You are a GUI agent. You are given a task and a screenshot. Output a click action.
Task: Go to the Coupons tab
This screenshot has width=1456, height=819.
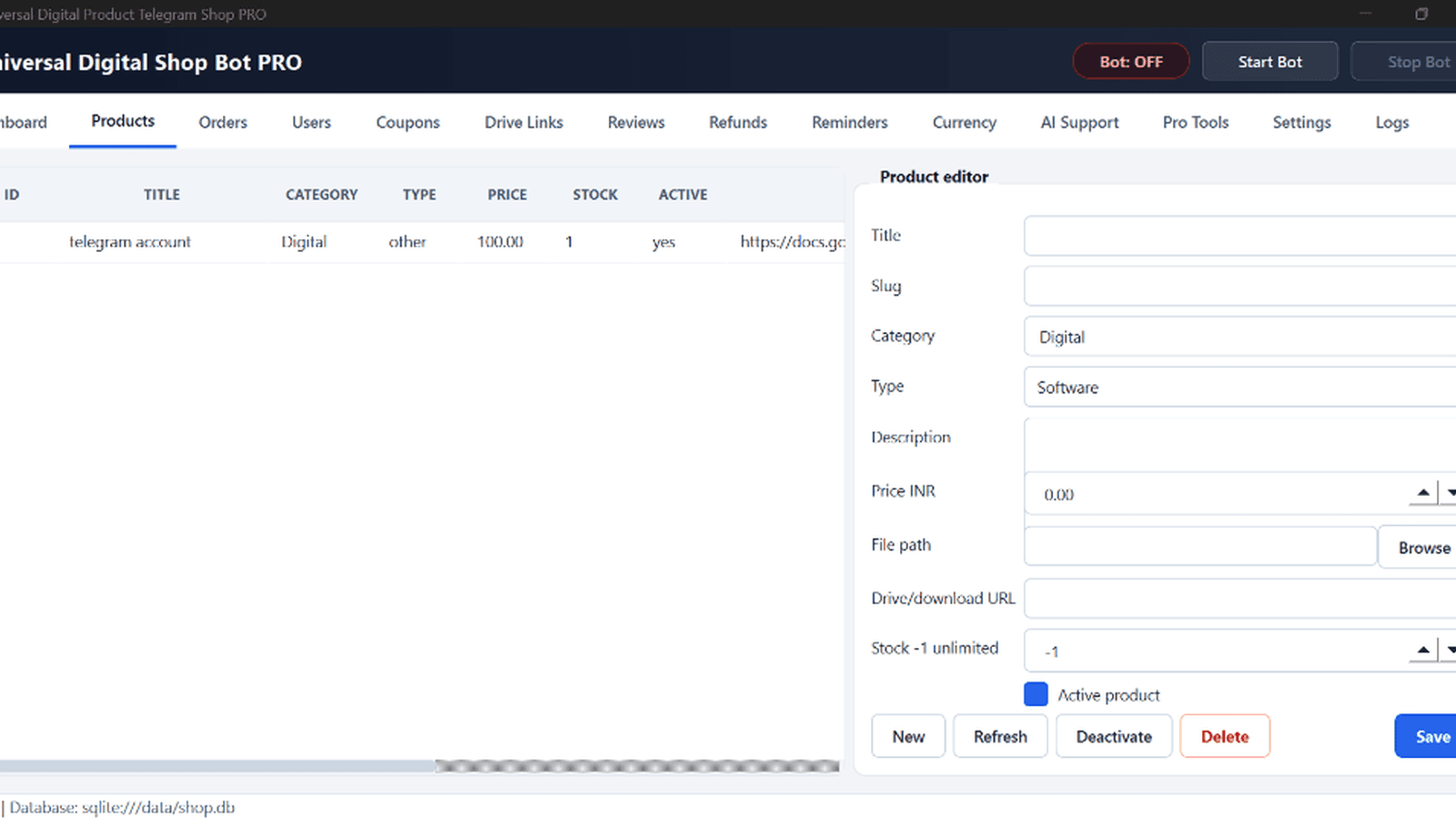408,122
